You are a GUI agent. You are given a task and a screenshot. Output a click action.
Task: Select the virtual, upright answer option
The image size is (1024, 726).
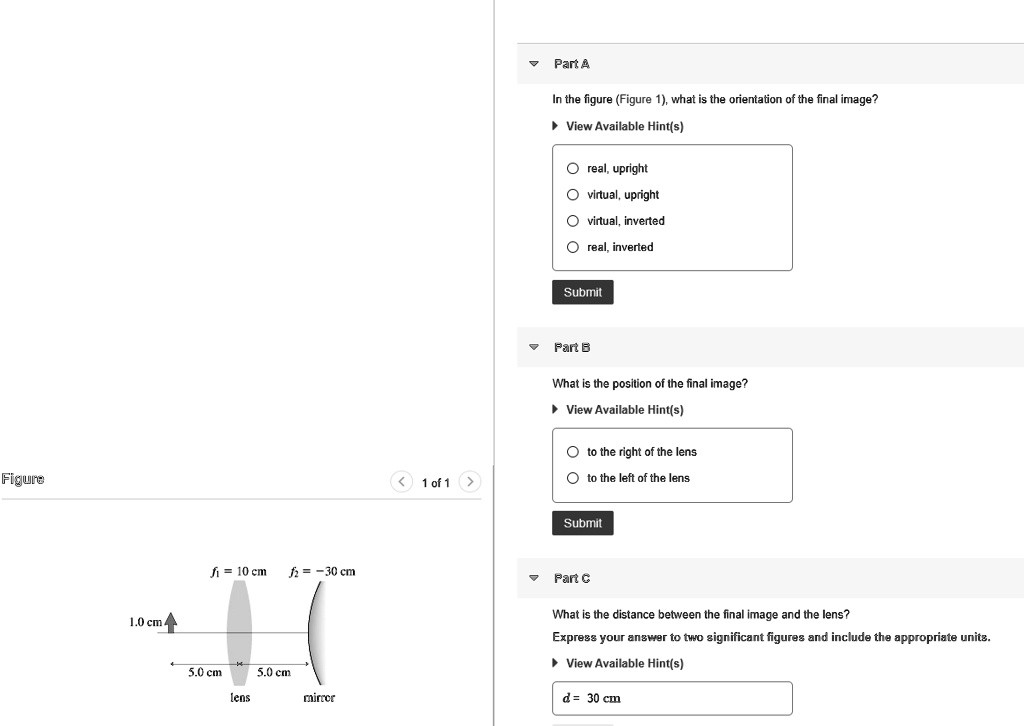[572, 194]
